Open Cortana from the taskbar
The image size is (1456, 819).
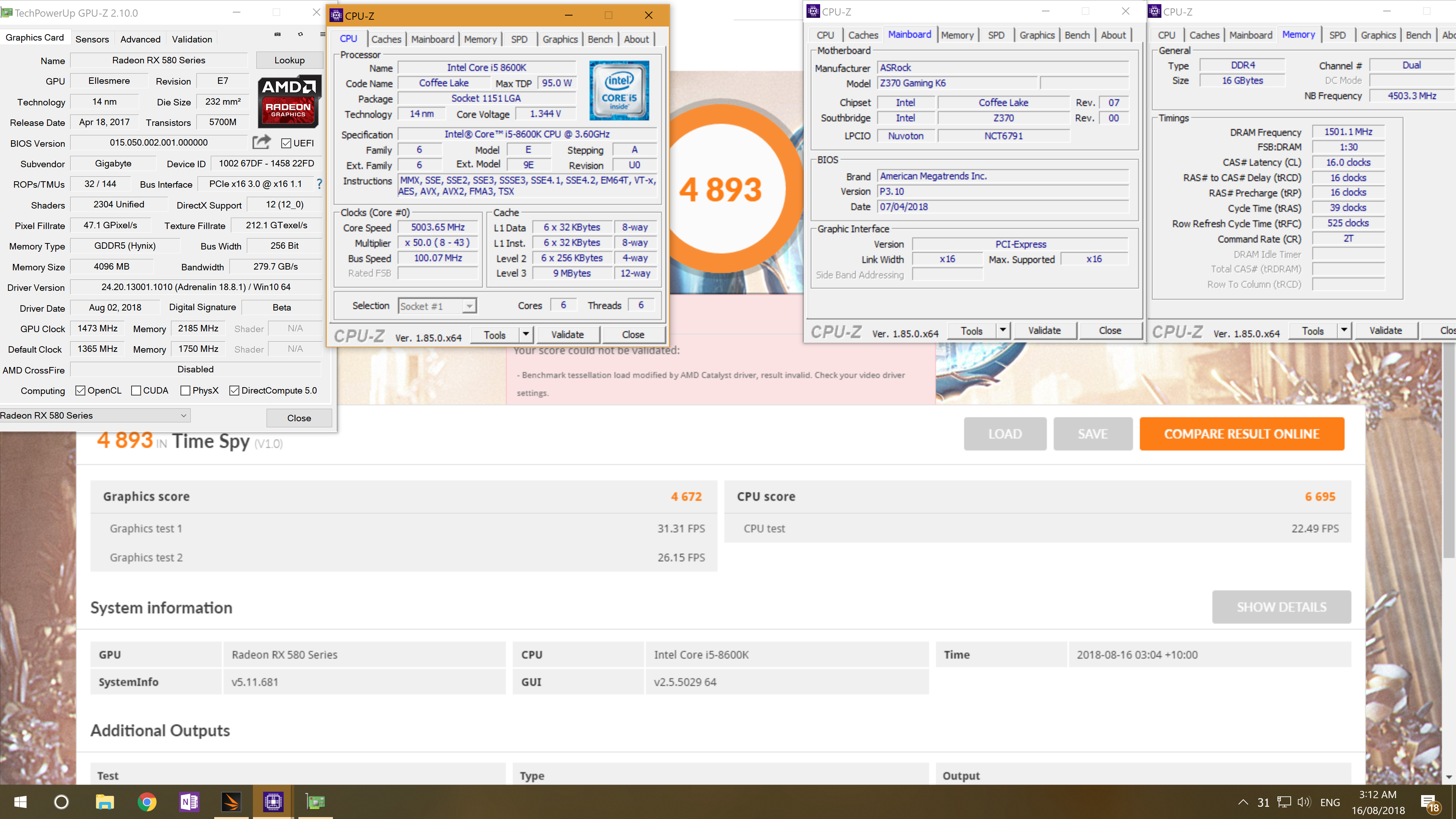61,802
